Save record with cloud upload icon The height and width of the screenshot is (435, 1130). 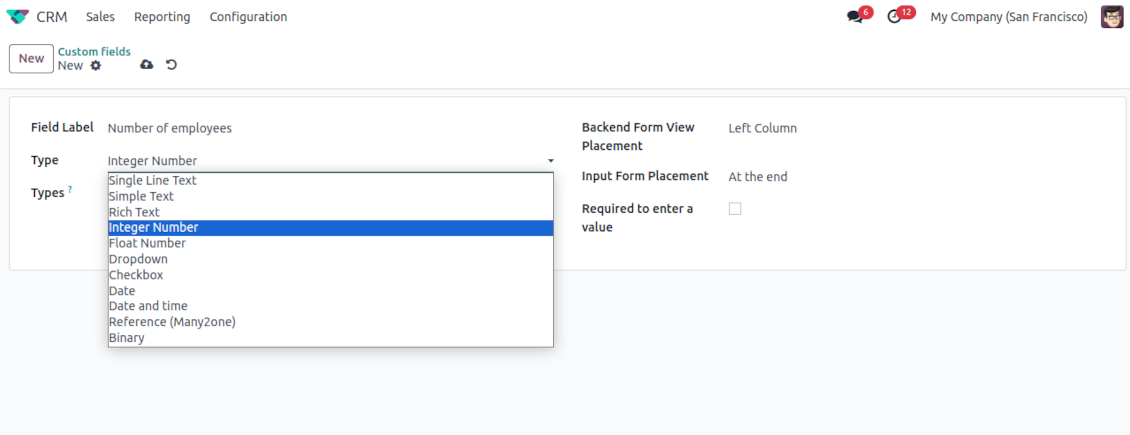pyautogui.click(x=147, y=65)
